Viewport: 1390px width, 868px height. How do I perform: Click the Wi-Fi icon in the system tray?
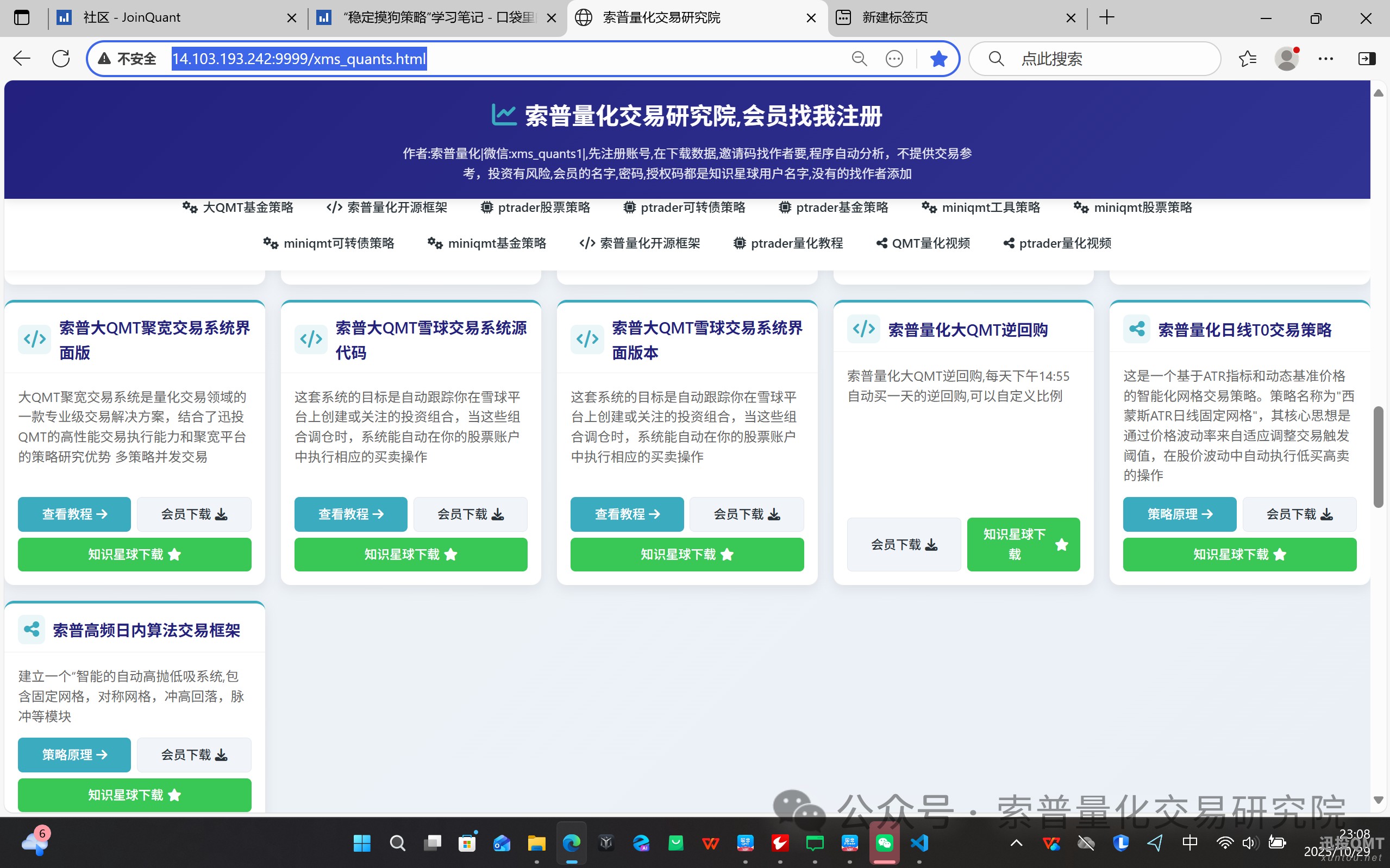[1225, 844]
